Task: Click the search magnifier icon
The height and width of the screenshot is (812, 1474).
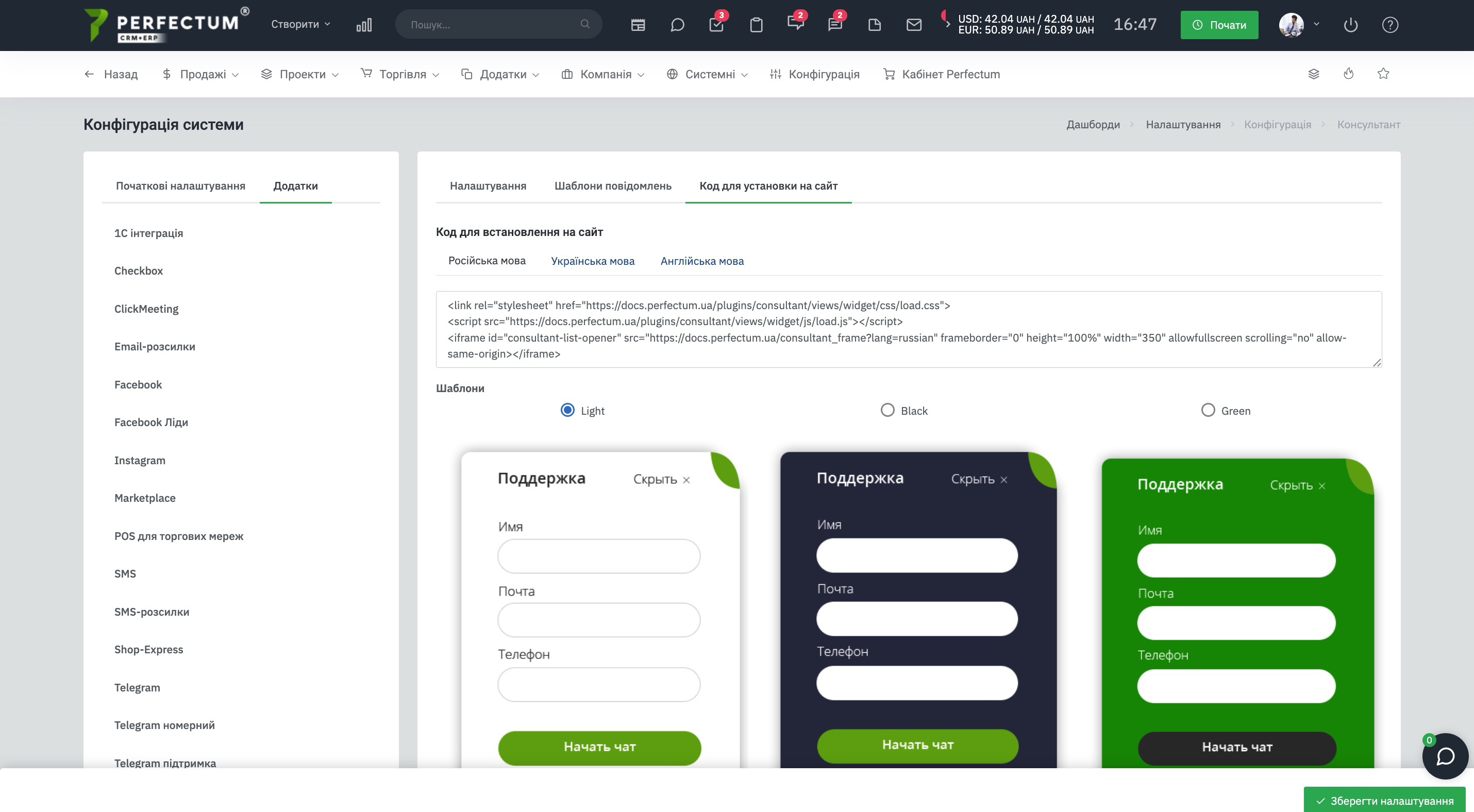Action: [x=585, y=24]
